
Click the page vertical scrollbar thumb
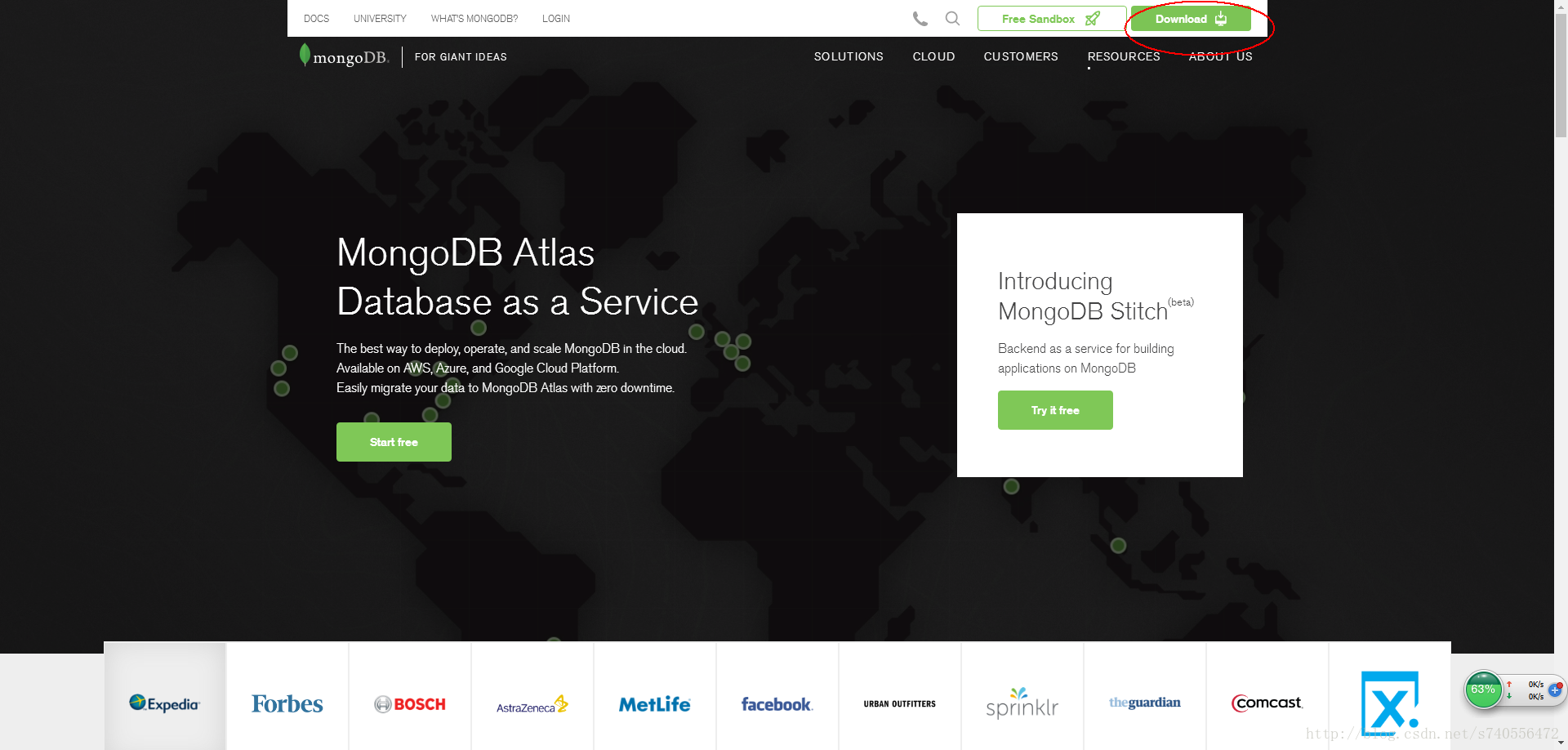point(1561,75)
